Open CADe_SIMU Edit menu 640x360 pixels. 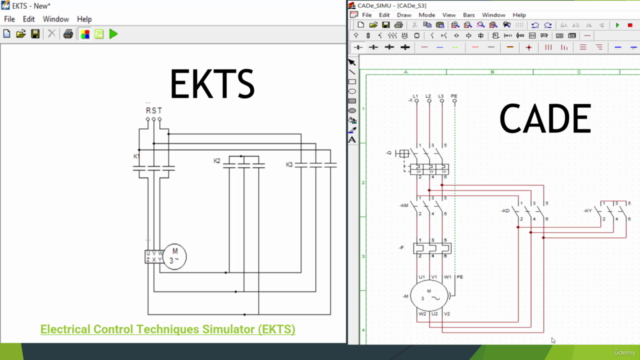pyautogui.click(x=384, y=15)
